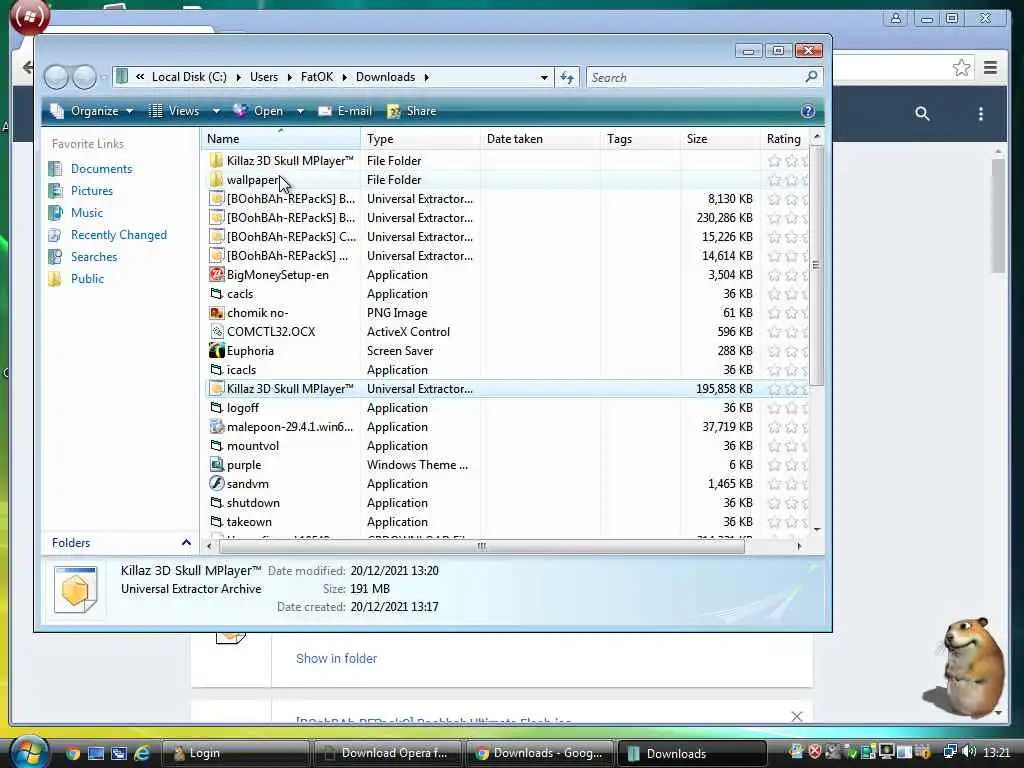
Task: Sort by Rating column header
Action: (x=784, y=138)
